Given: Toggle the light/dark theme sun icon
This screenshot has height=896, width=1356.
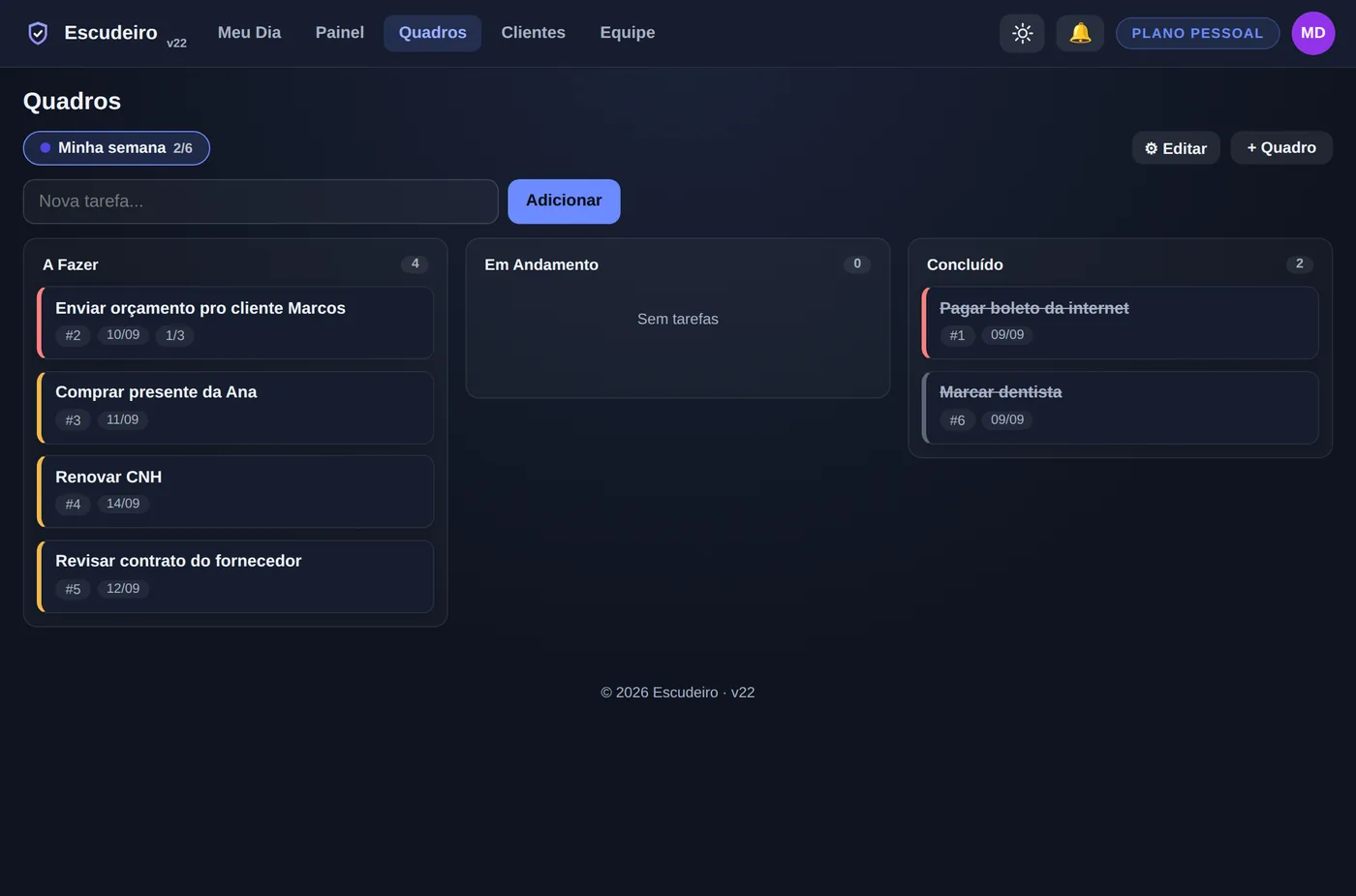Looking at the screenshot, I should click(1022, 33).
